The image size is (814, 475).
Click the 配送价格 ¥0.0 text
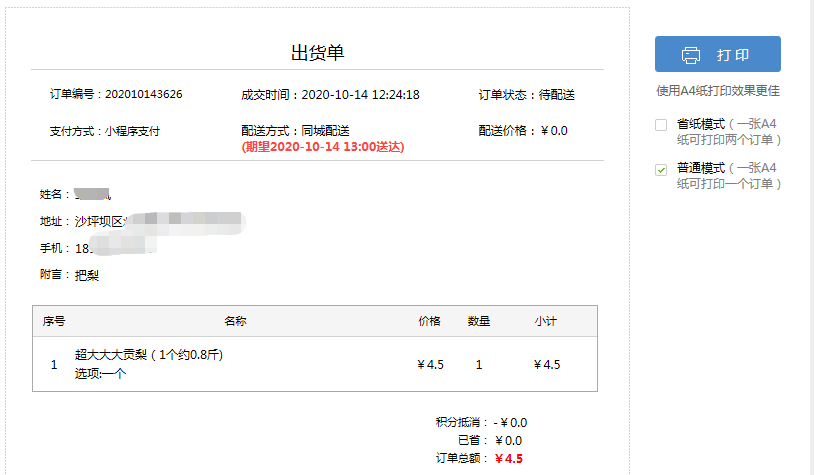tap(523, 131)
